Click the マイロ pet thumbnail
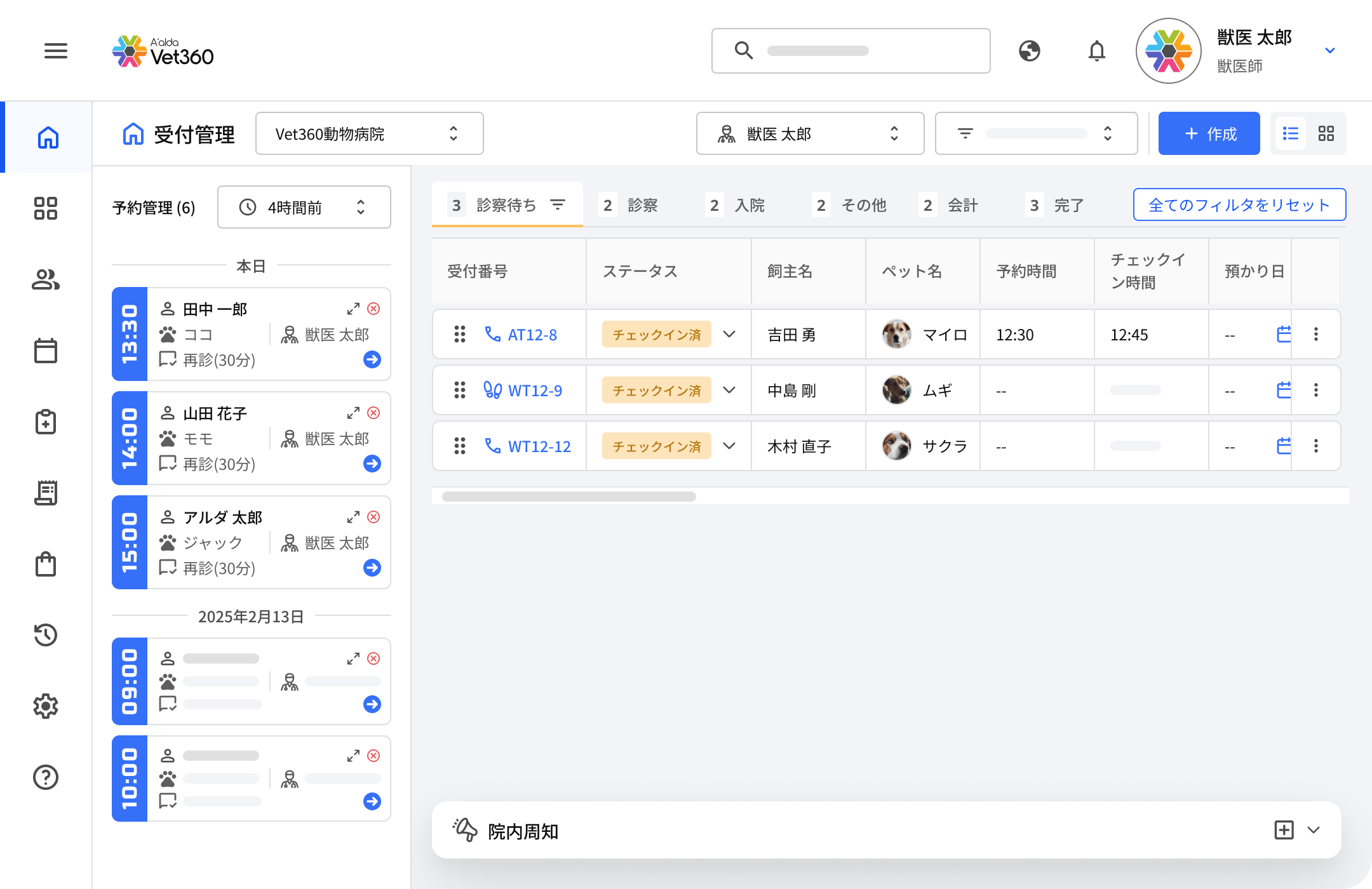This screenshot has height=889, width=1372. coord(897,334)
